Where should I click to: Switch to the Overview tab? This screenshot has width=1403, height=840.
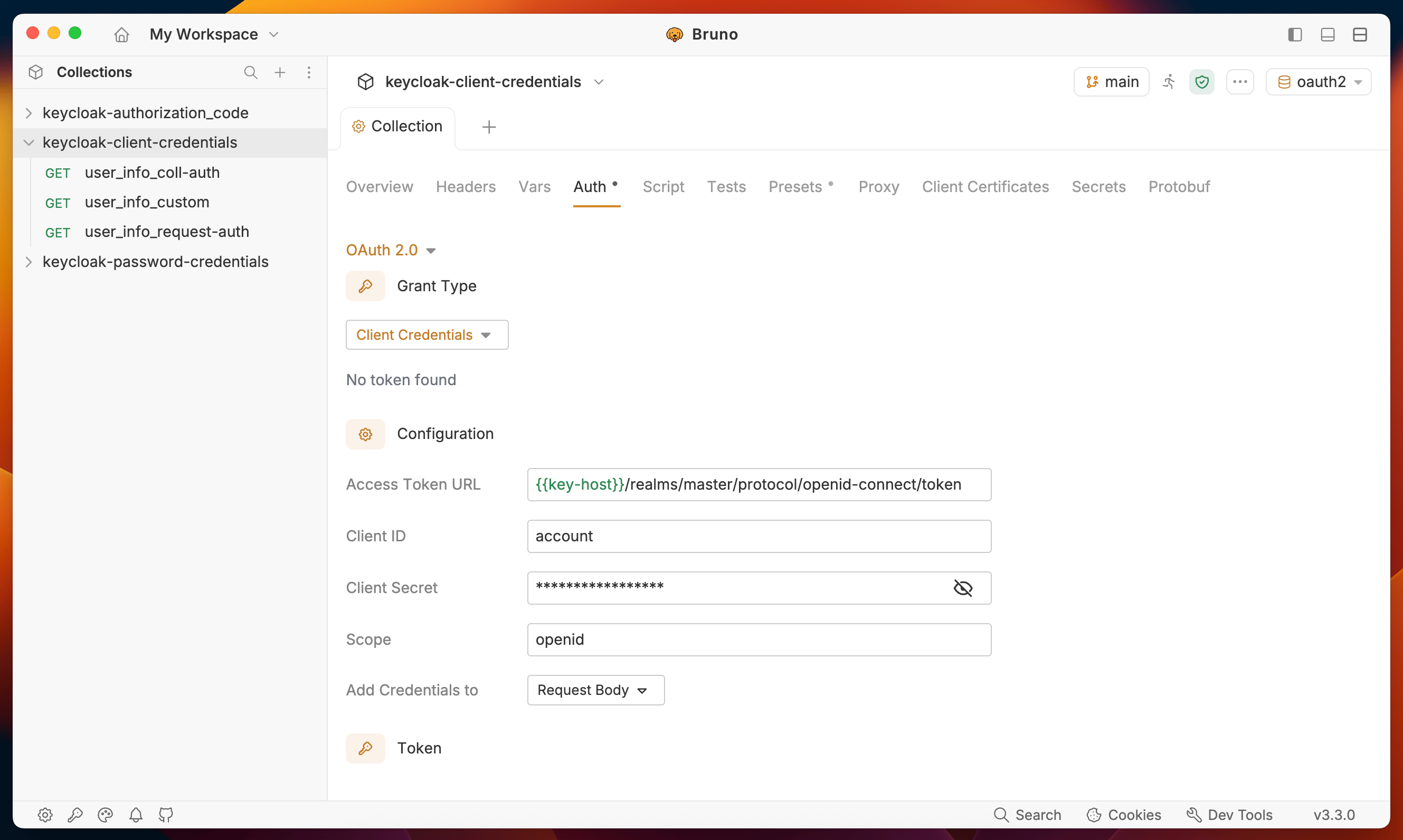coord(380,187)
